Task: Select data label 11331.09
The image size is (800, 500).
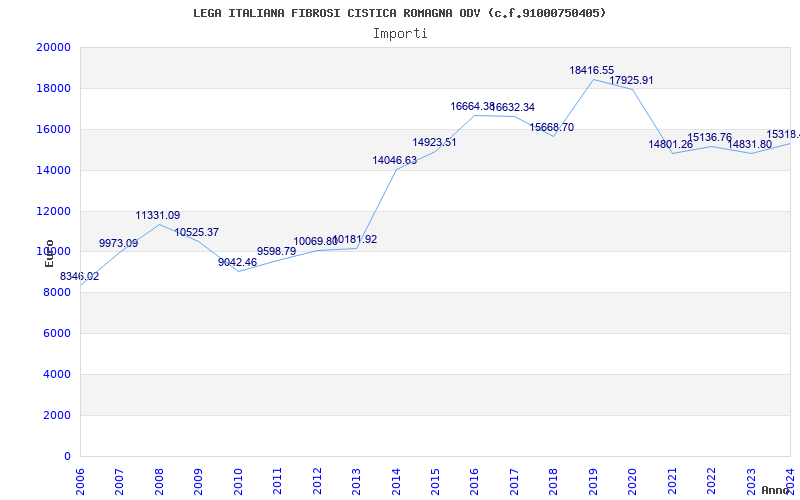Action: (158, 215)
